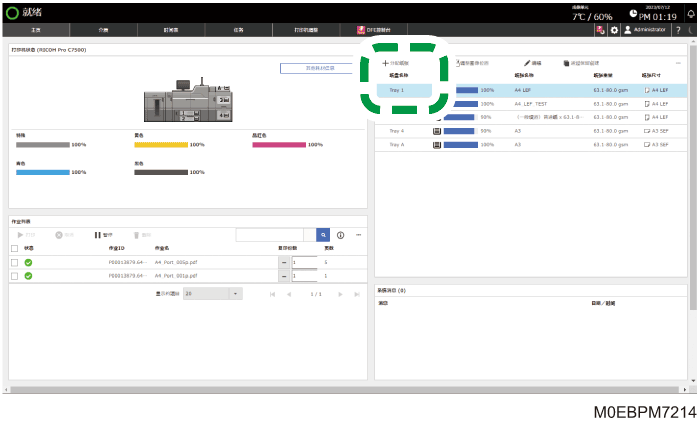Click the red icon left of settings gear
The image size is (700, 423).
click(600, 30)
